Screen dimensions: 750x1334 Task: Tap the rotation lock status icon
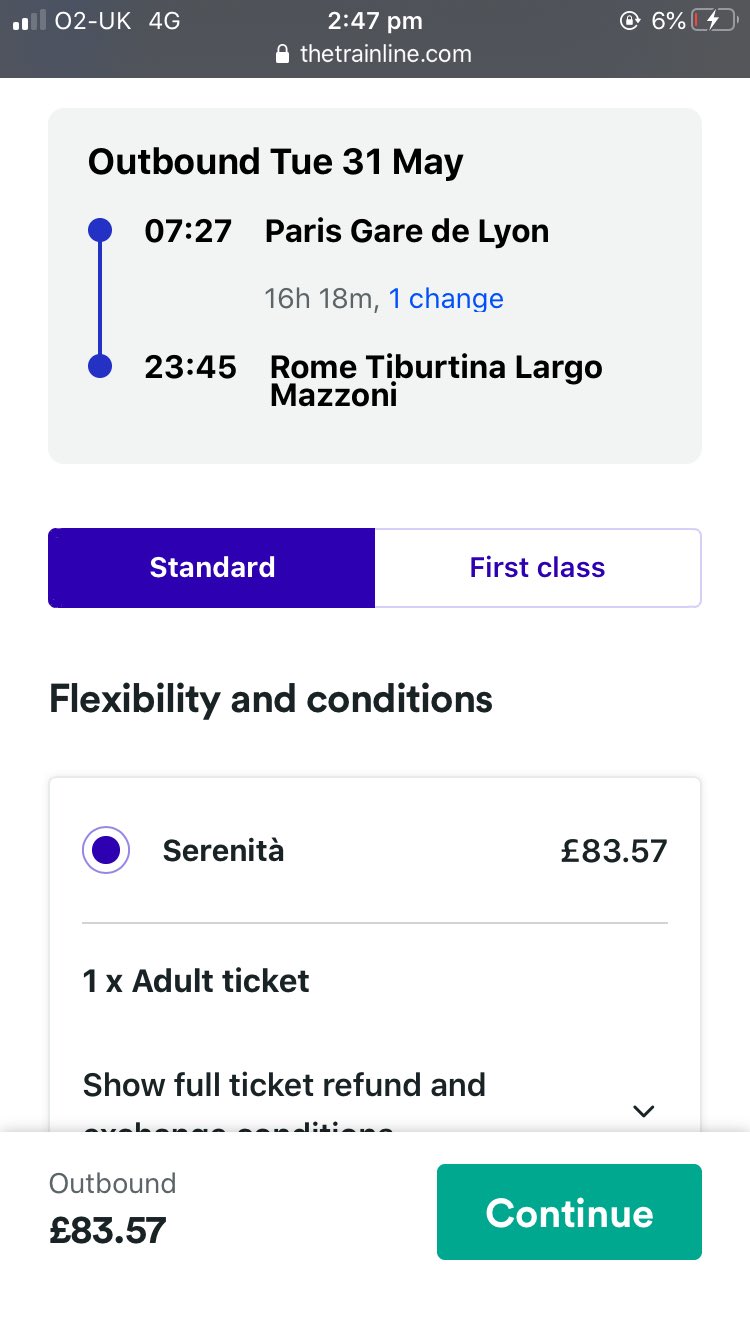[x=630, y=21]
